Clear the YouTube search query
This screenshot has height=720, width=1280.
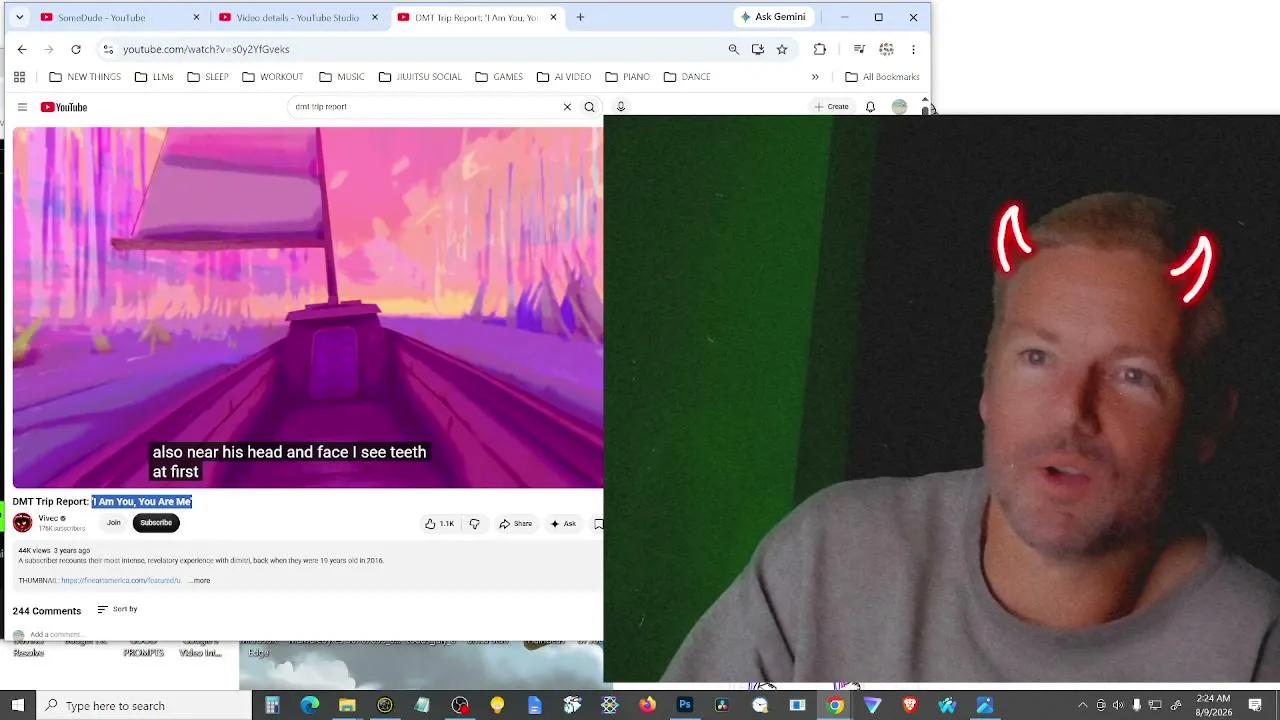(x=567, y=107)
